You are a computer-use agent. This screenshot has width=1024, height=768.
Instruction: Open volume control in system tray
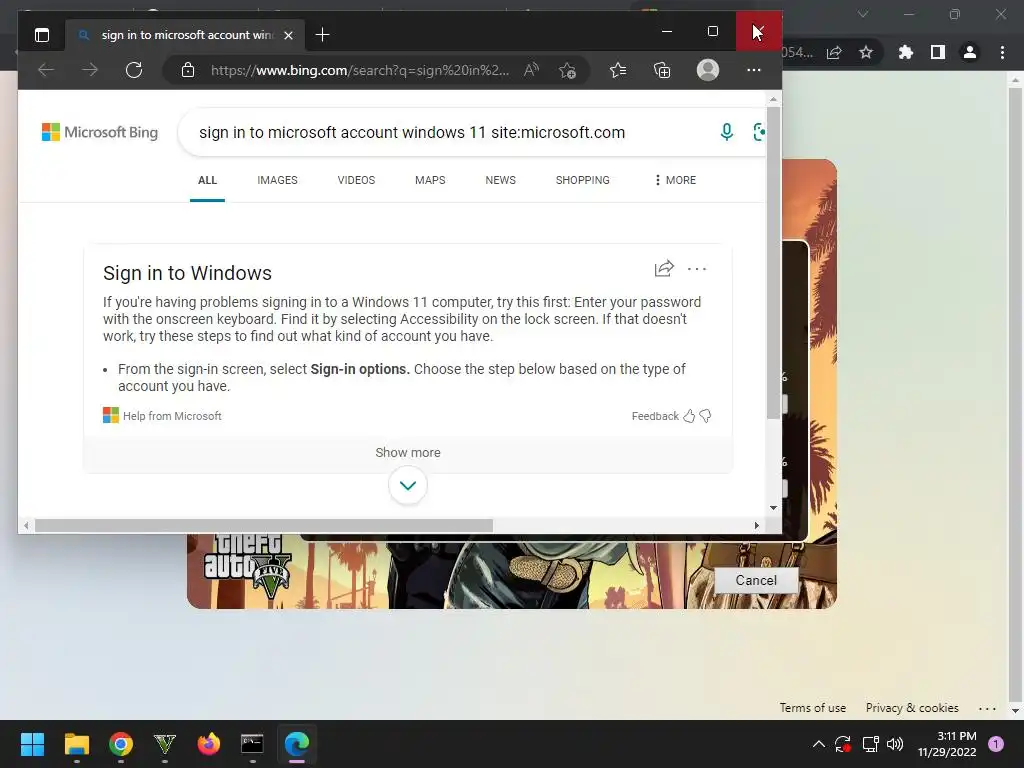coord(895,744)
